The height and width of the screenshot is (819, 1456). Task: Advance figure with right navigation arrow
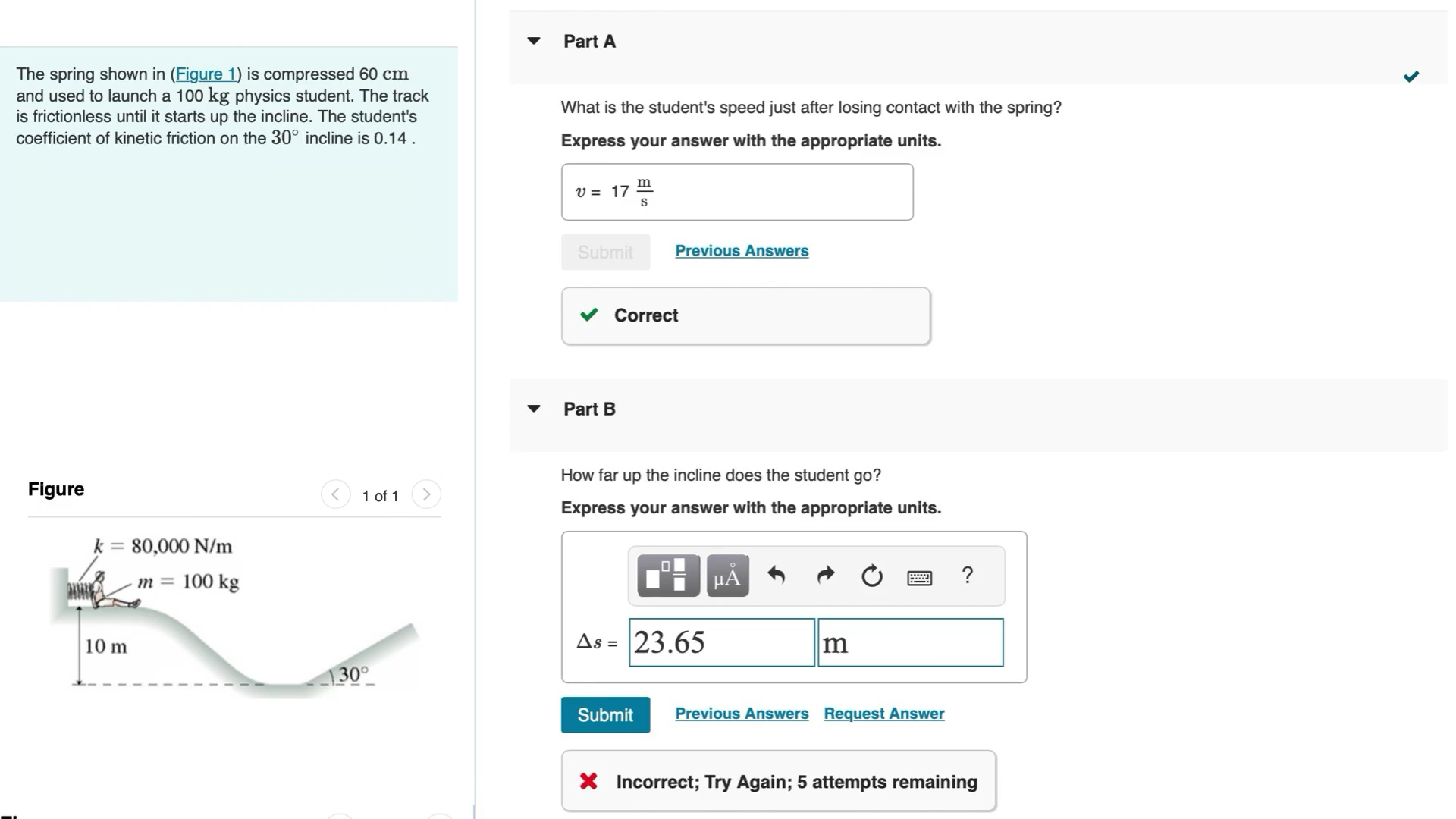(x=426, y=494)
